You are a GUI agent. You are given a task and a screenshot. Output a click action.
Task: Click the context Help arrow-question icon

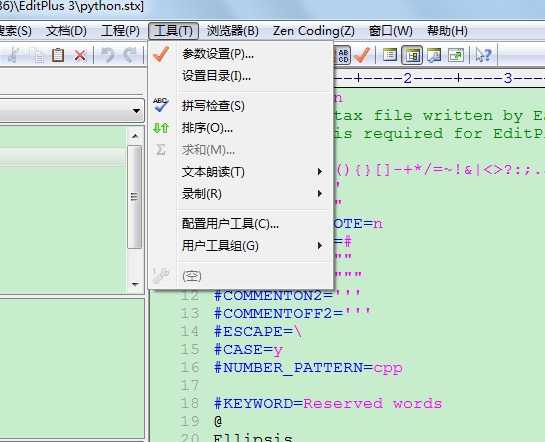coord(483,55)
